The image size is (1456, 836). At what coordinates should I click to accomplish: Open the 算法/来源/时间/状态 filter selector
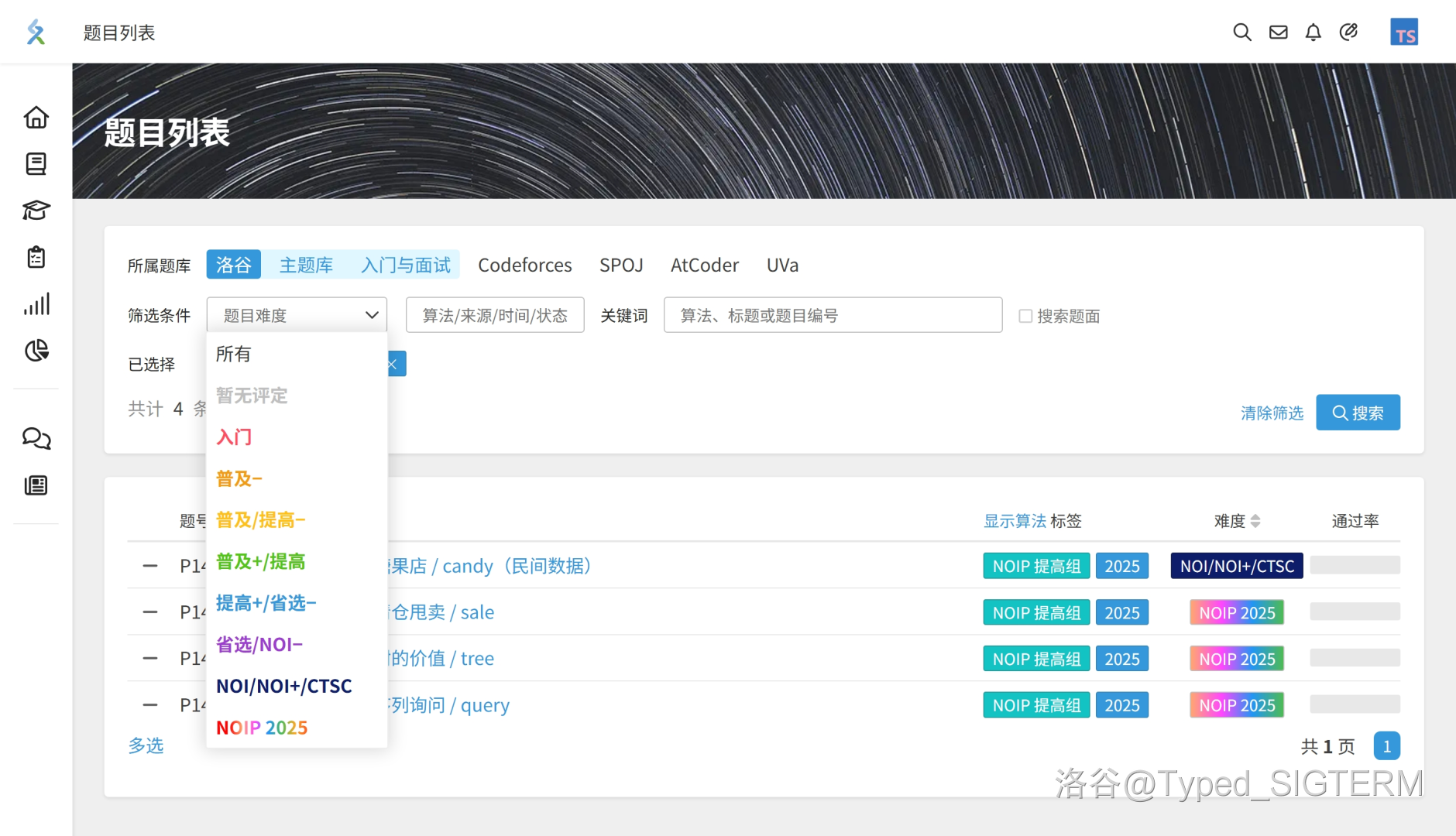(495, 315)
